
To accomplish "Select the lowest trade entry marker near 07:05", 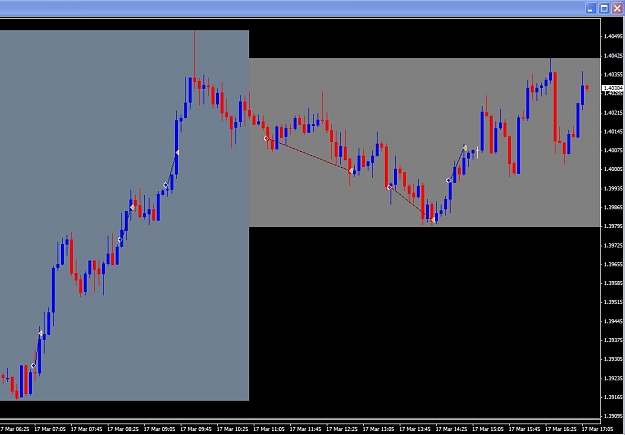I will [33, 366].
